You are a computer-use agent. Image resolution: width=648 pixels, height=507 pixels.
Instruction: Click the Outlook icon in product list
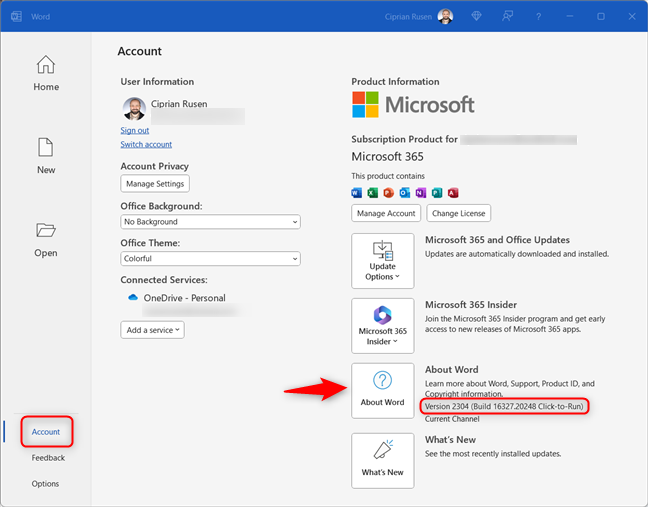405,193
